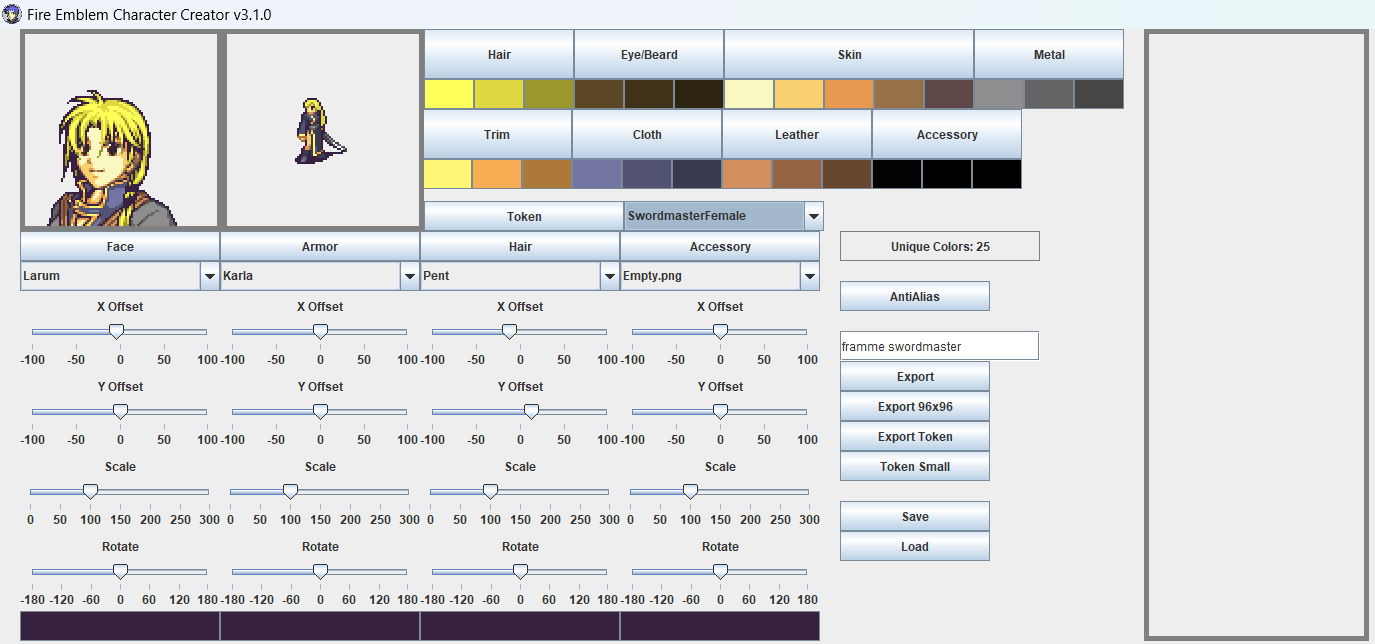Save the current character
This screenshot has width=1375, height=644.
pos(914,516)
